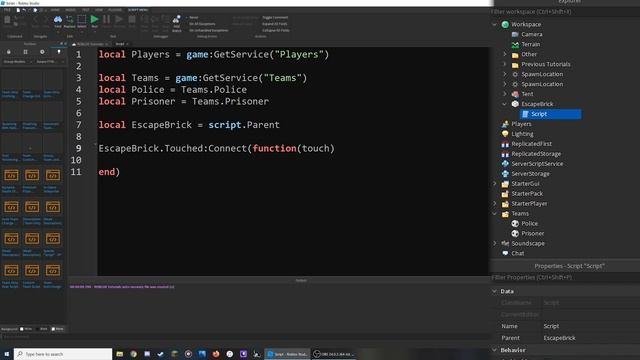Open the Windows Start menu
Screen dimensions: 640x360
point(7,354)
